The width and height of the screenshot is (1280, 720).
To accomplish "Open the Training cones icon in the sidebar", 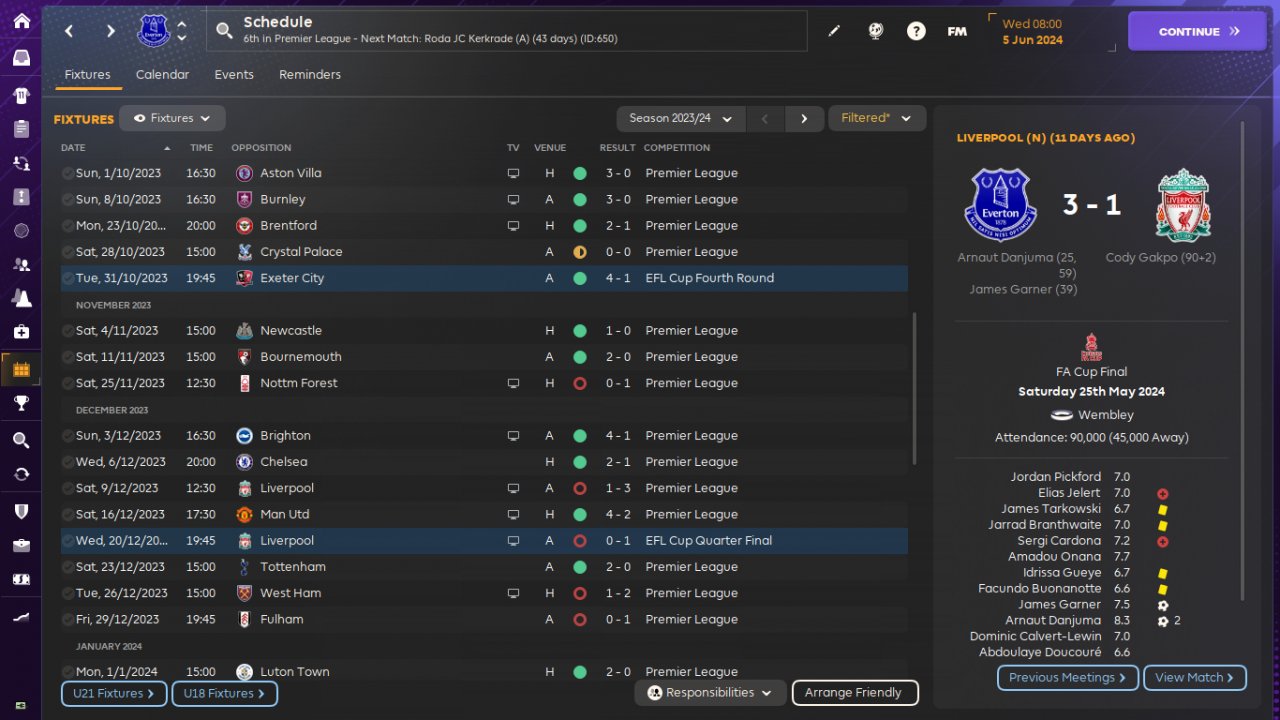I will [21, 298].
